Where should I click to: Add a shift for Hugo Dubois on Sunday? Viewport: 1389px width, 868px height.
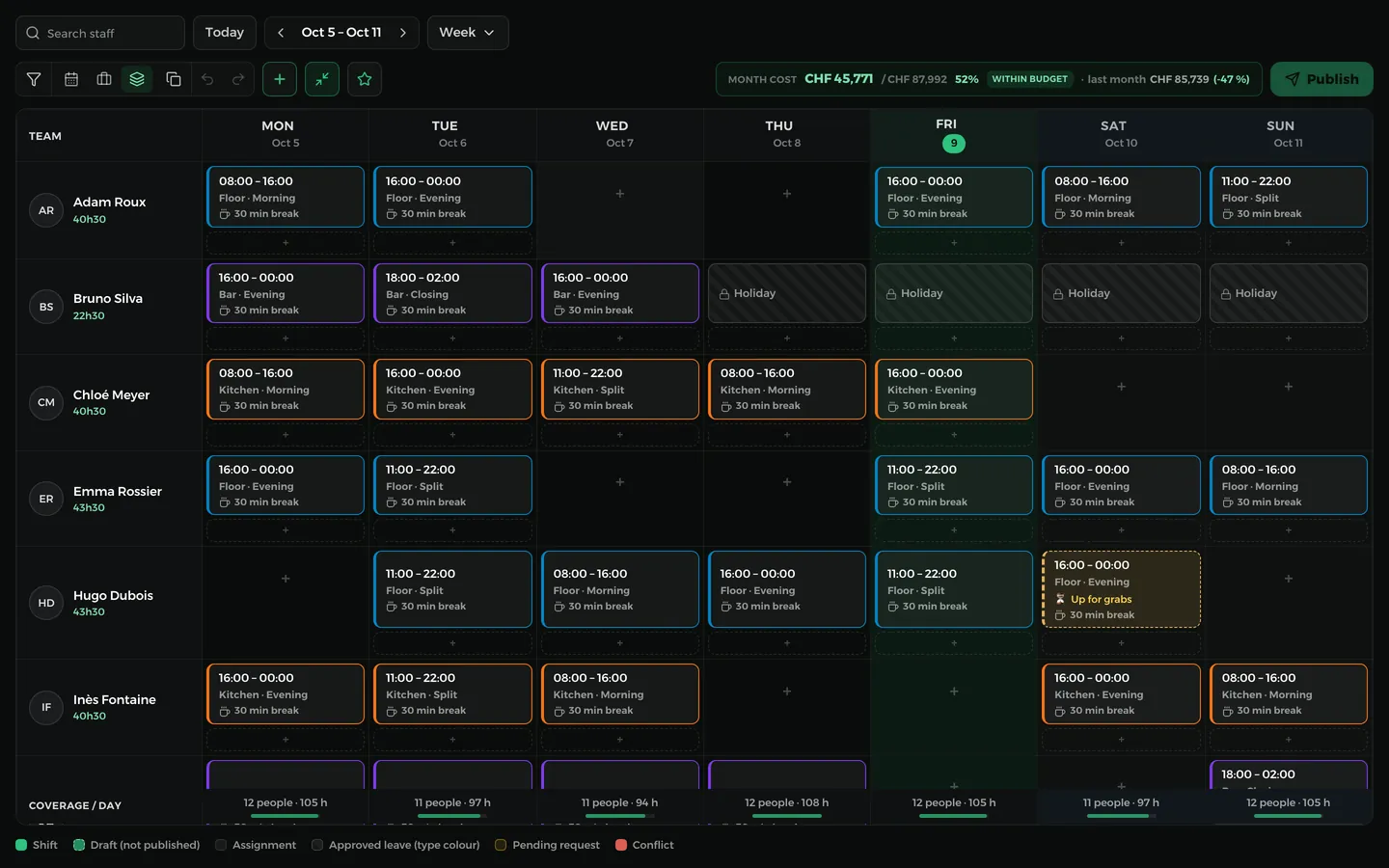coord(1289,579)
